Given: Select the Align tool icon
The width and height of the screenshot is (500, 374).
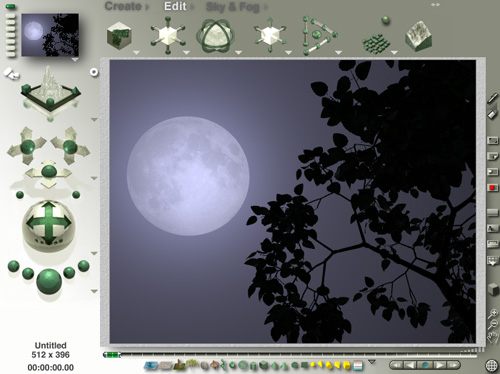Looking at the screenshot, I should [x=320, y=35].
